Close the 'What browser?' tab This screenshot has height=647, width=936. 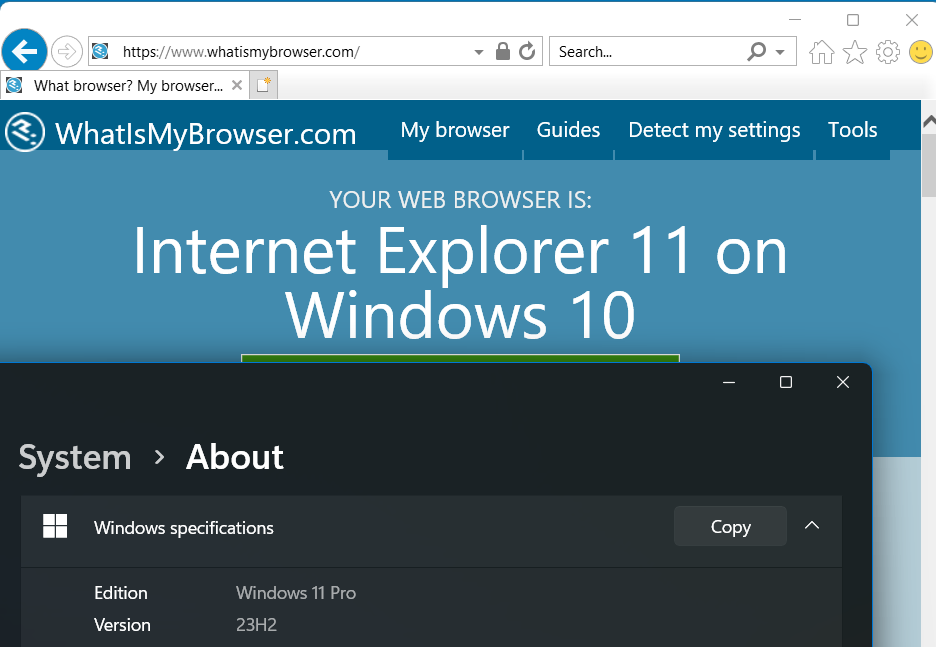point(237,85)
